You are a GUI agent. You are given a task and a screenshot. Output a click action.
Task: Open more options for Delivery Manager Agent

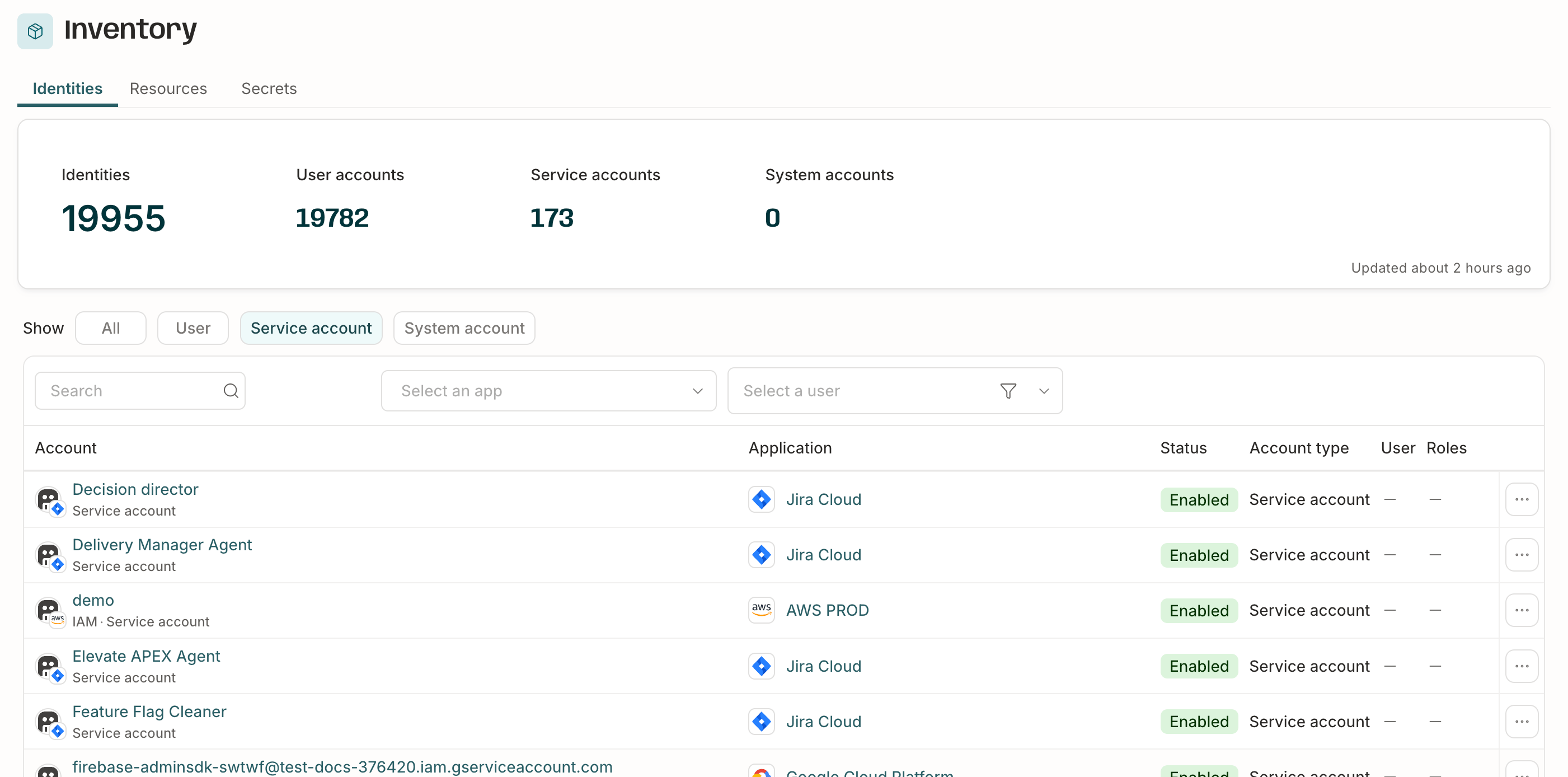[1522, 555]
